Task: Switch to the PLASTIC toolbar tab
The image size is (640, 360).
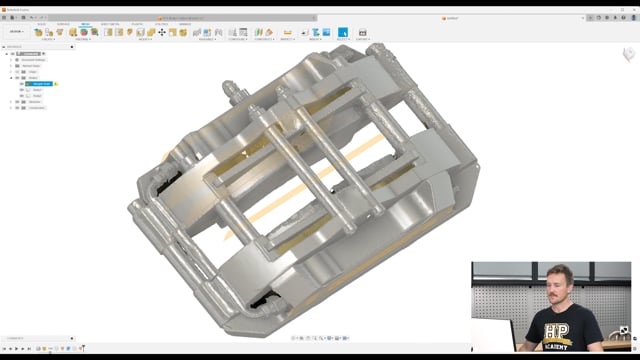Action: 137,24
